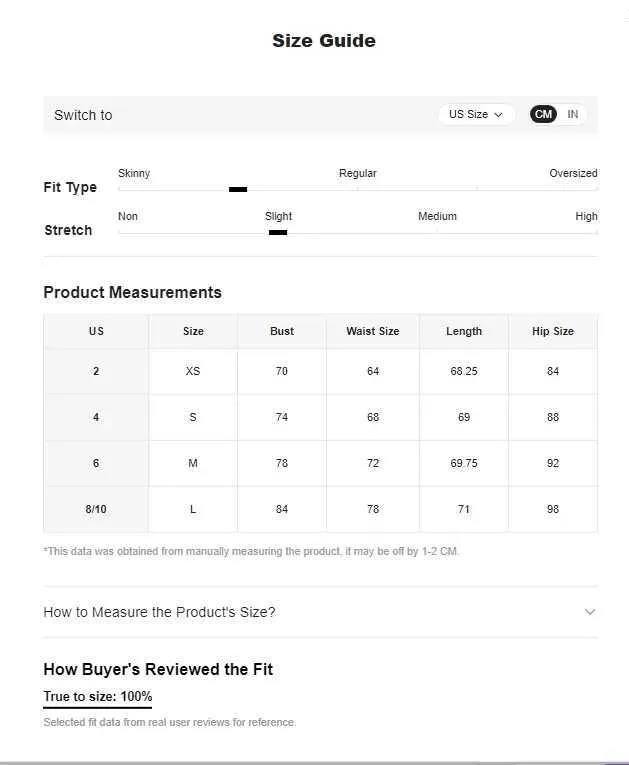Click the chevron next to How to Measure
Image resolution: width=629 pixels, height=765 pixels.
click(x=589, y=612)
